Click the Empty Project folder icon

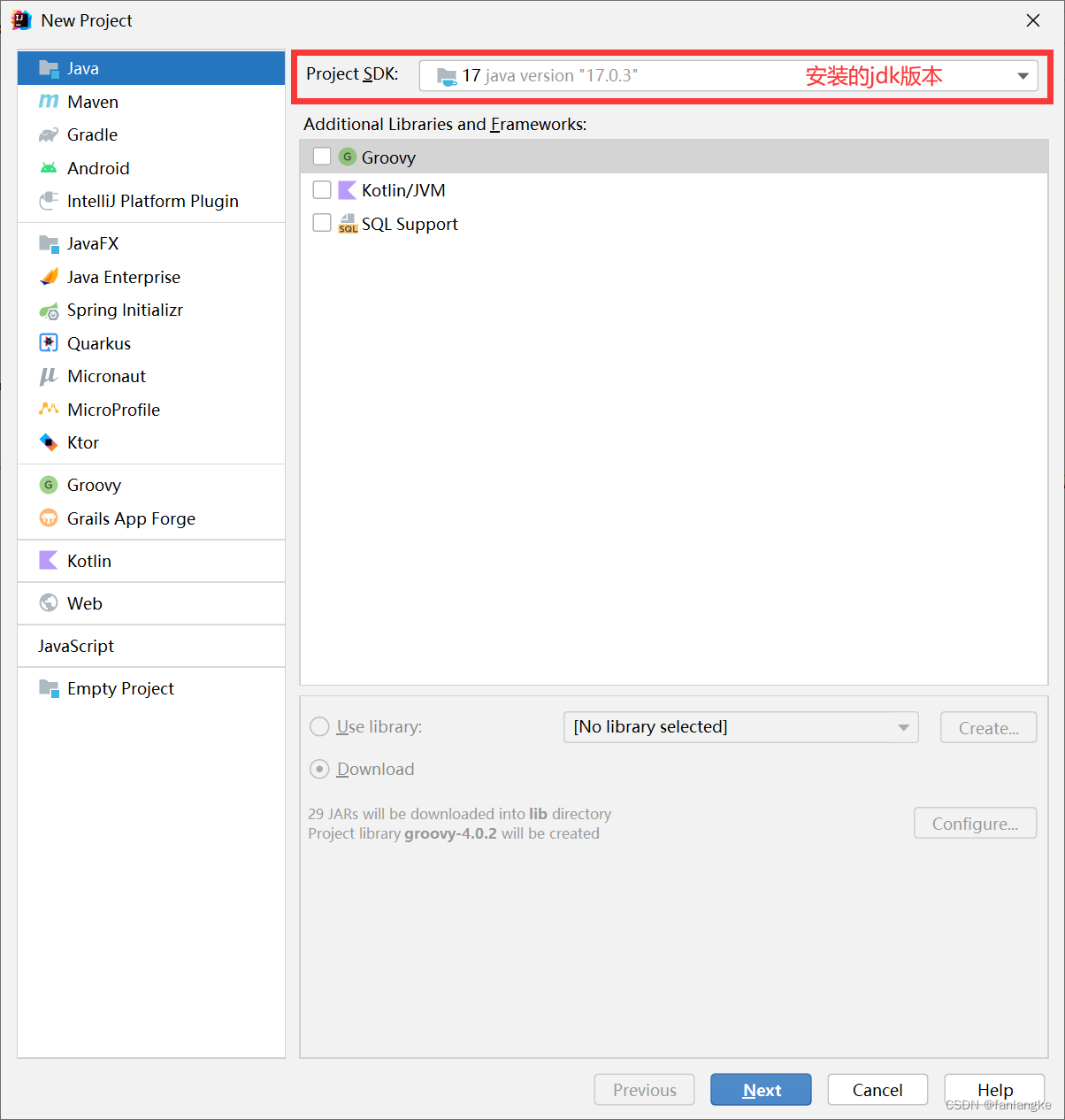tap(49, 688)
